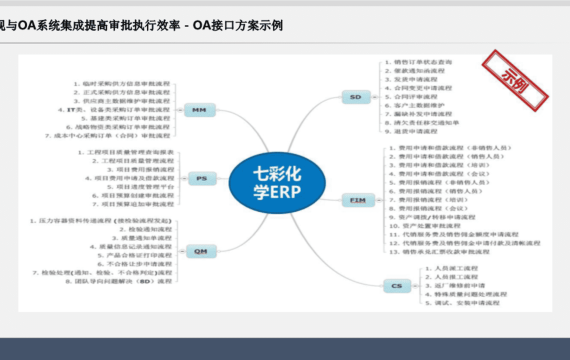The image size is (570, 360).
Task: Click the red 示例 stamp
Action: click(x=515, y=81)
